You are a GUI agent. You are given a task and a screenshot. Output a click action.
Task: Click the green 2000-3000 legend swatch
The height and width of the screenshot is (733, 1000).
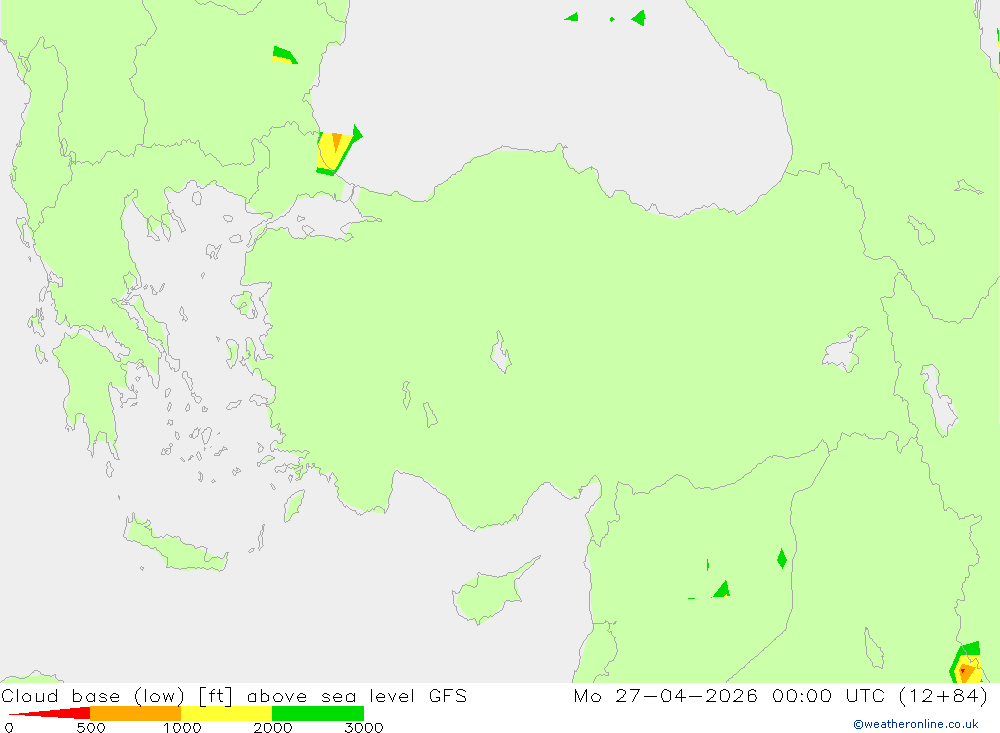(318, 713)
